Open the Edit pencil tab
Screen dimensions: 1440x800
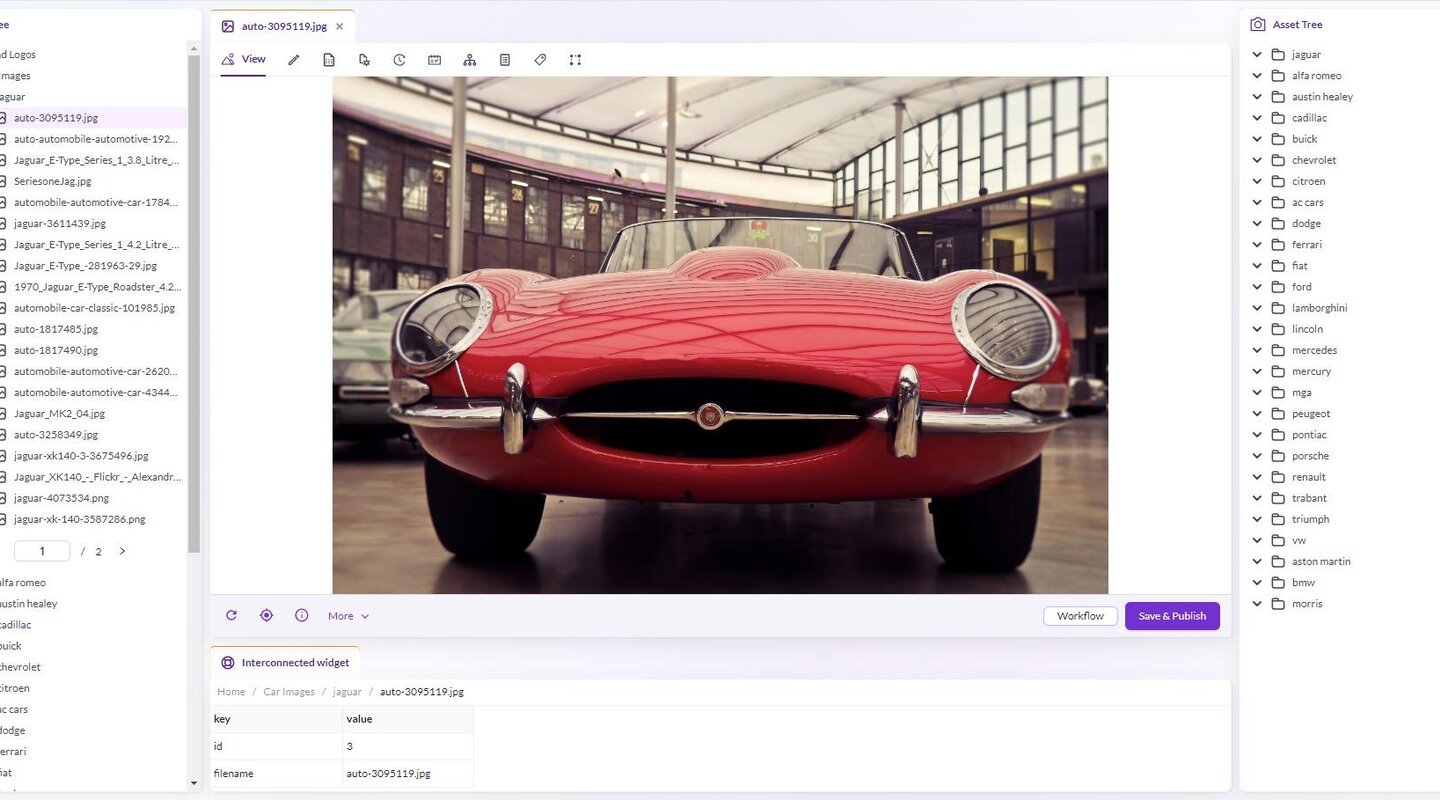pyautogui.click(x=294, y=60)
